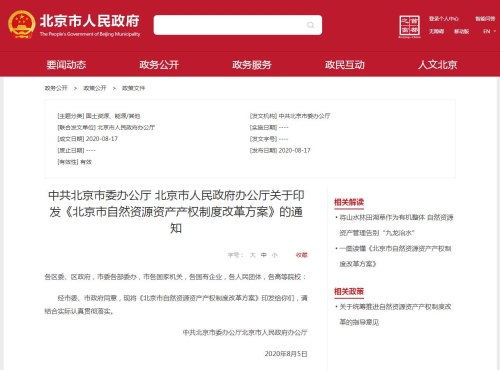Open the 要闻动态 menu
The image size is (500, 370).
66,65
